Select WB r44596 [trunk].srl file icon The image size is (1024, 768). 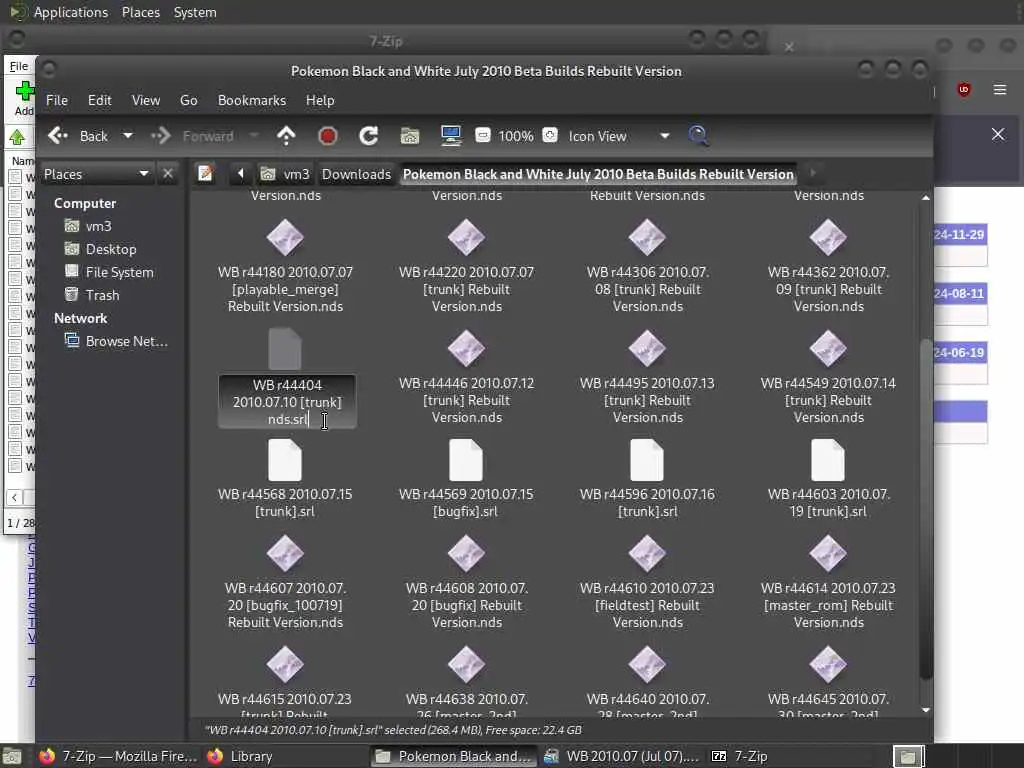[x=647, y=460]
